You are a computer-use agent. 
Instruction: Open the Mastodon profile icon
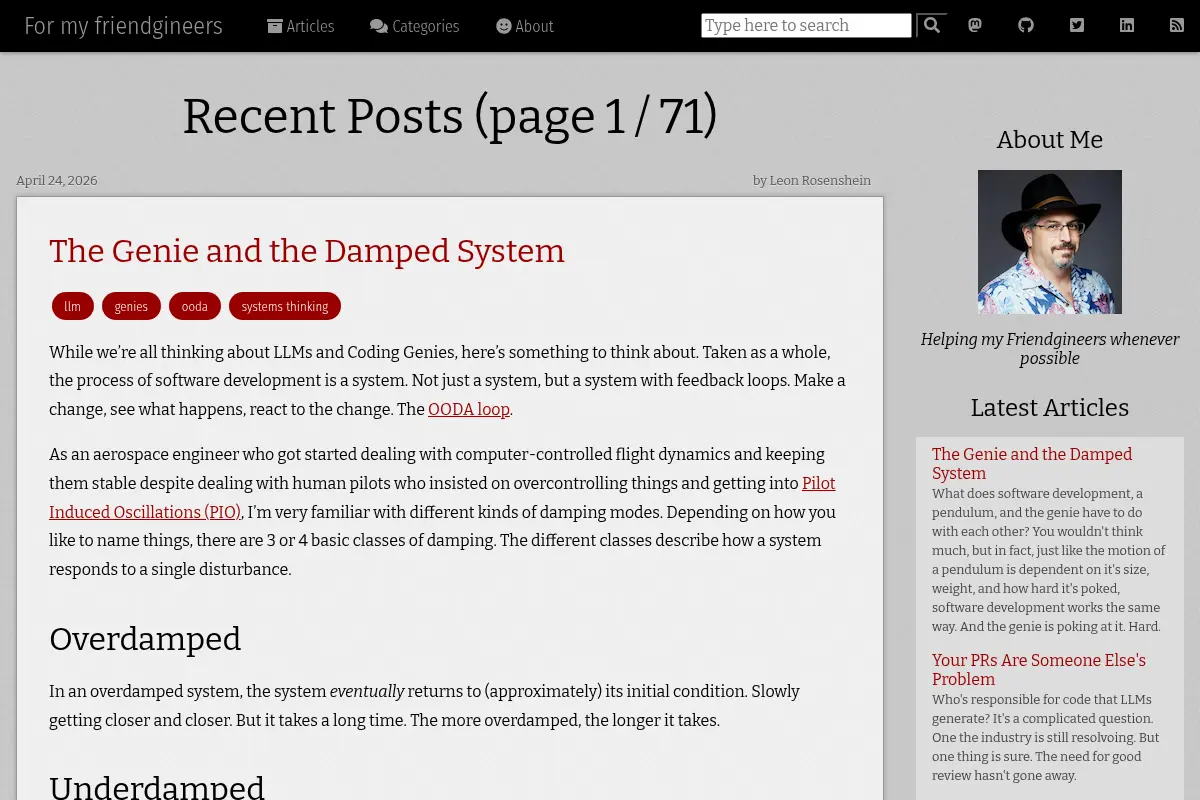[975, 25]
